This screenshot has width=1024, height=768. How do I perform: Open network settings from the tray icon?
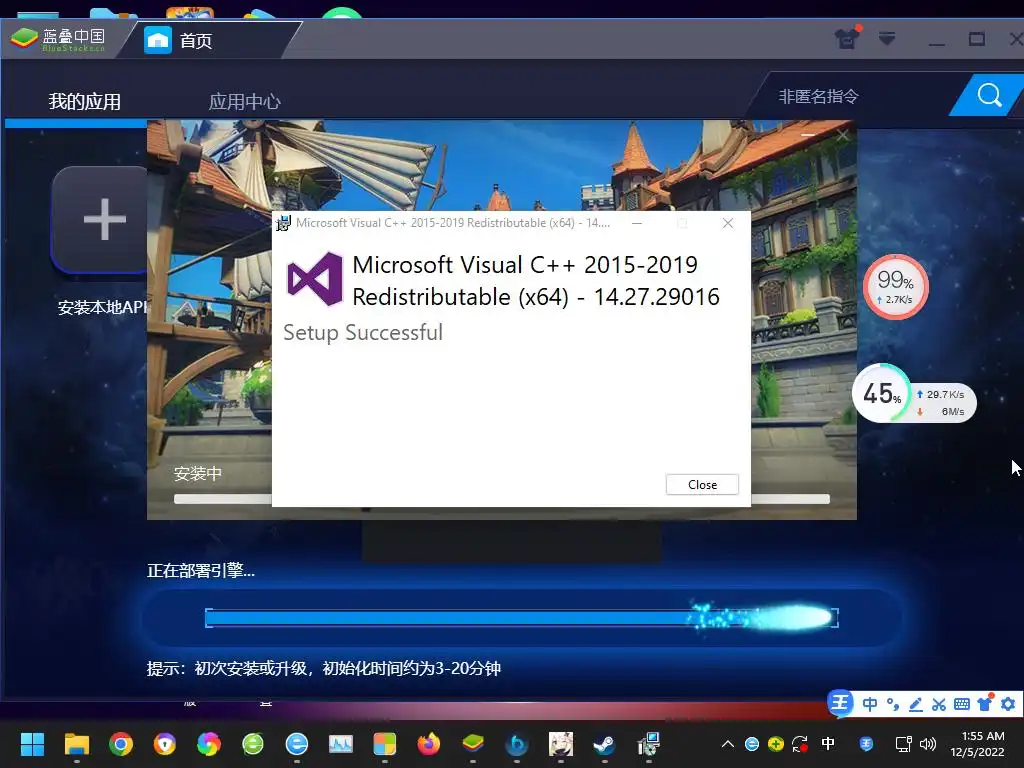pos(903,744)
